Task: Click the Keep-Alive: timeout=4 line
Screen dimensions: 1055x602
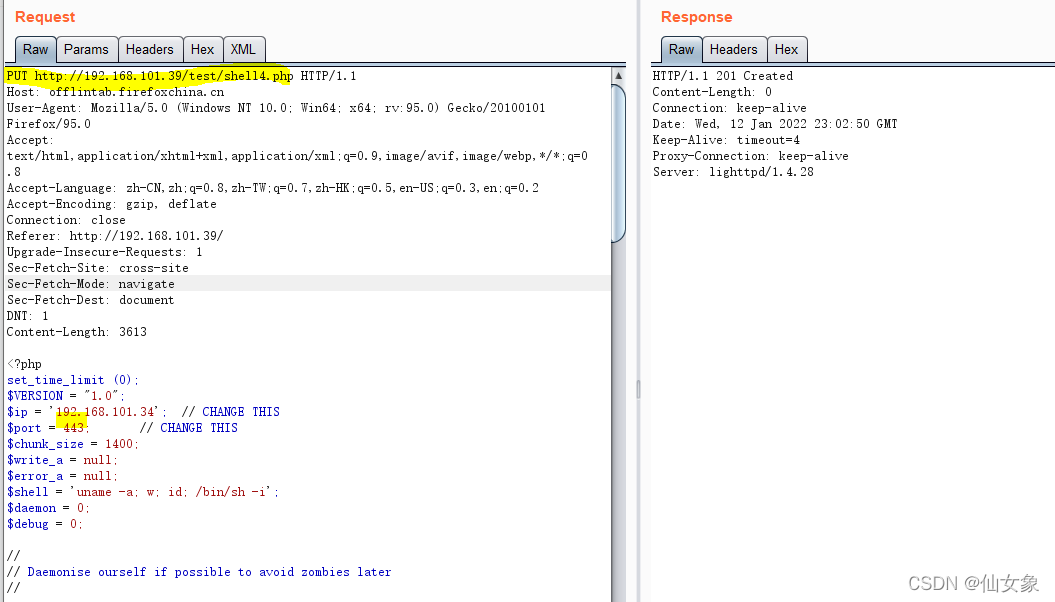Action: (x=726, y=140)
